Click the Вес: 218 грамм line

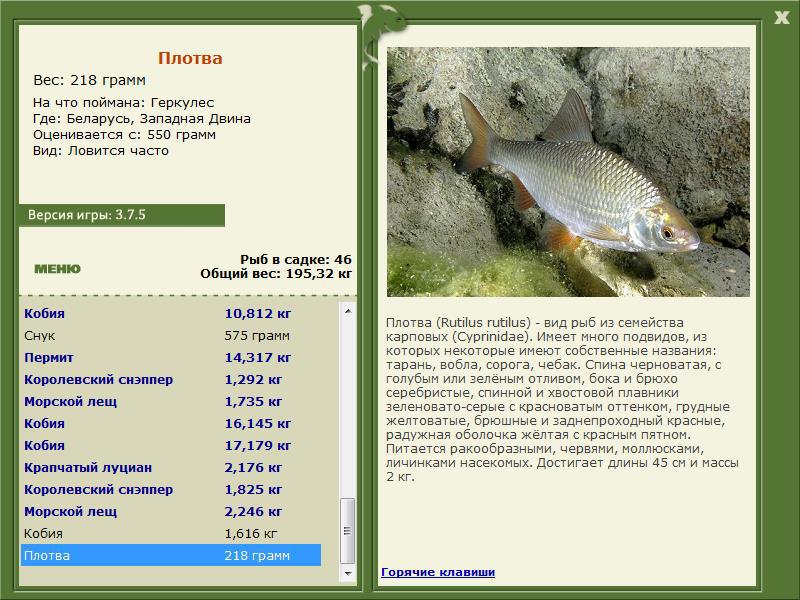89,80
